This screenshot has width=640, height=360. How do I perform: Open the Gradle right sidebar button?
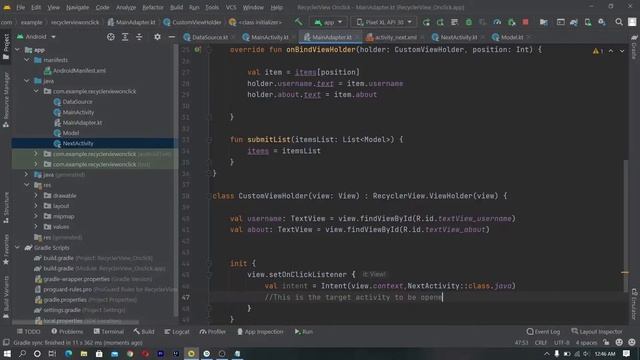pyautogui.click(x=634, y=47)
